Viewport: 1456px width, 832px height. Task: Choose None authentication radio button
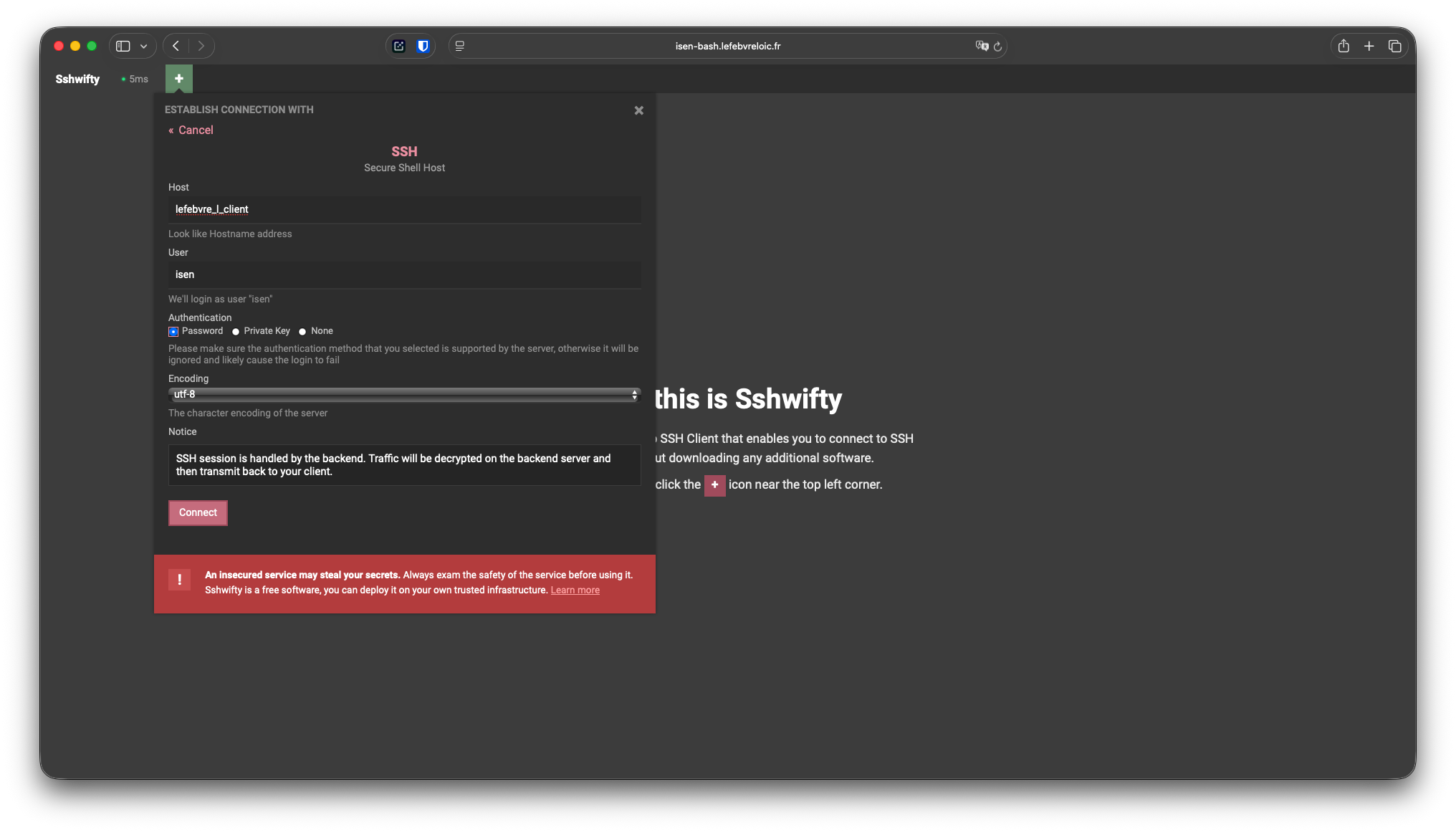click(302, 331)
